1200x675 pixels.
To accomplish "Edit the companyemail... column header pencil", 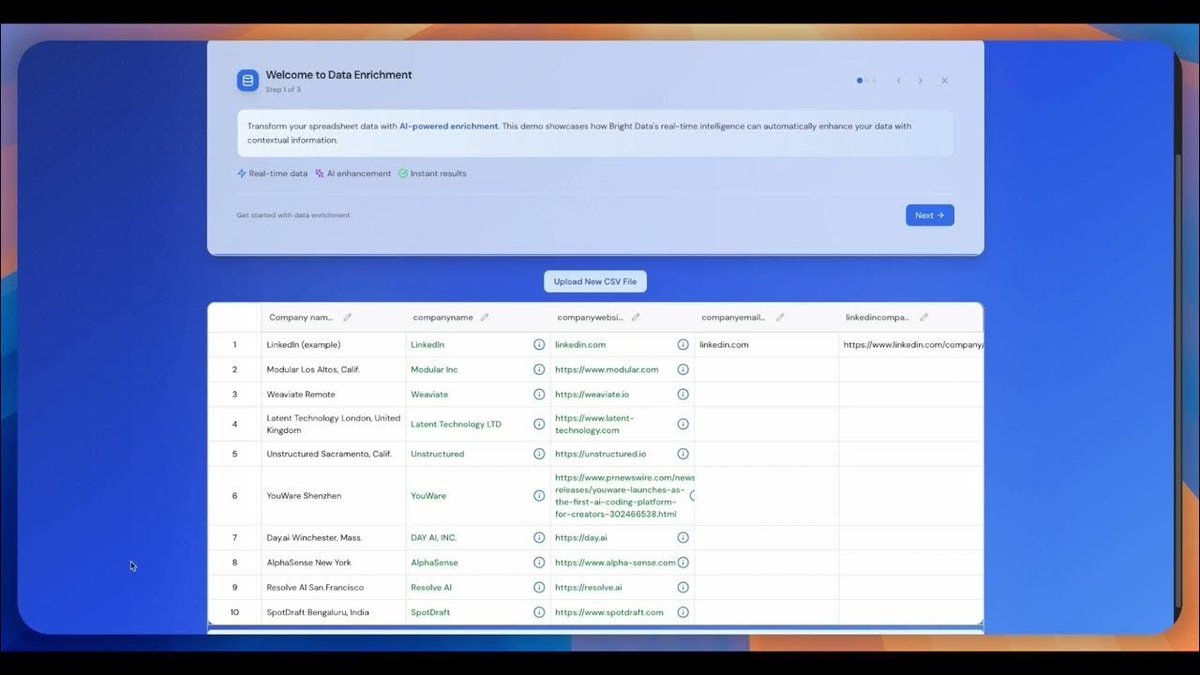I will click(x=780, y=317).
